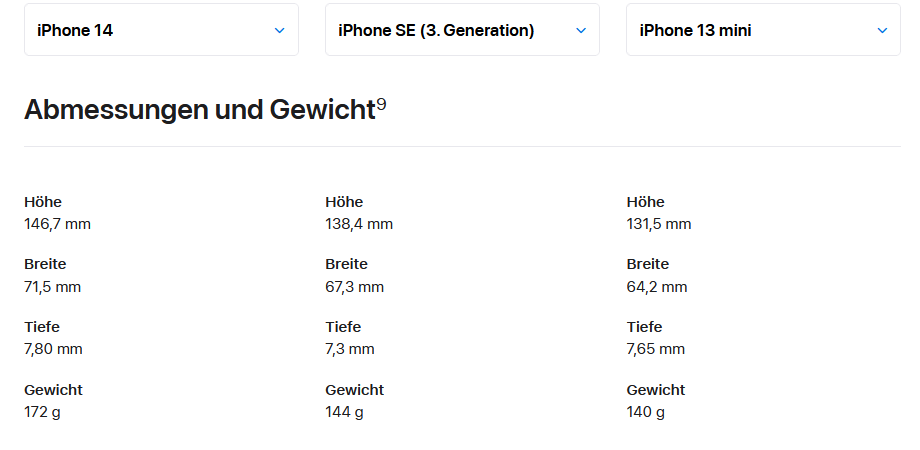Click the iPhone 13 mini depth value 7,65 mm
The height and width of the screenshot is (450, 920).
click(656, 349)
